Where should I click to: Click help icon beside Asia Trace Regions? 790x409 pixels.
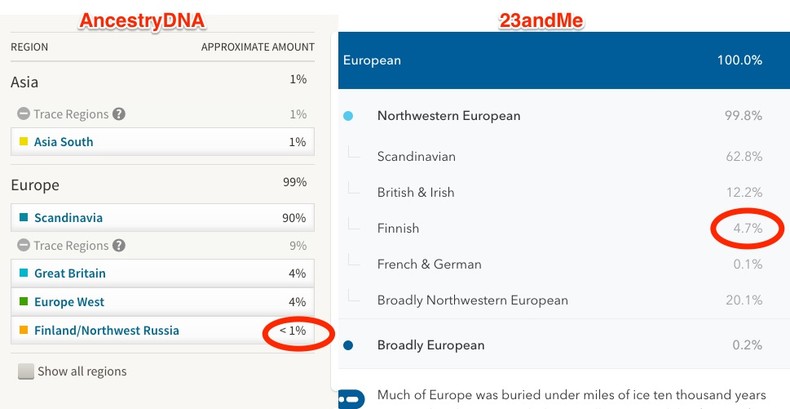pos(120,114)
